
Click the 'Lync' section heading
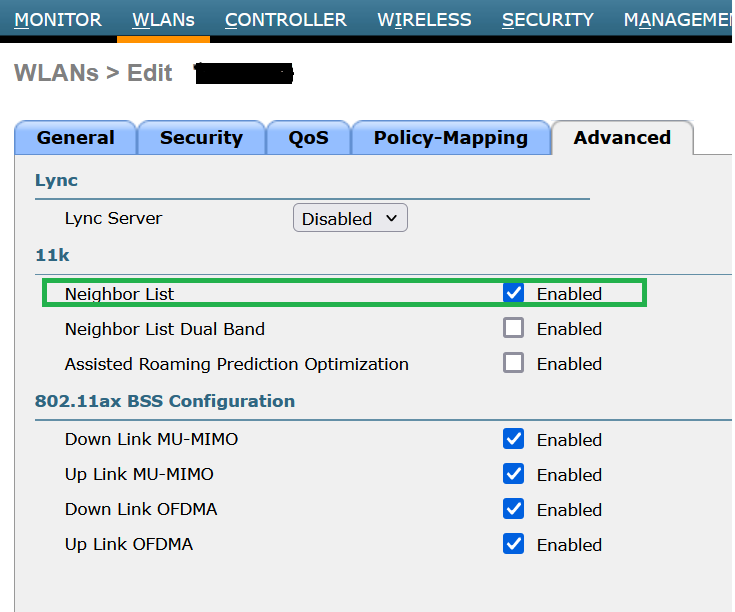pyautogui.click(x=56, y=180)
